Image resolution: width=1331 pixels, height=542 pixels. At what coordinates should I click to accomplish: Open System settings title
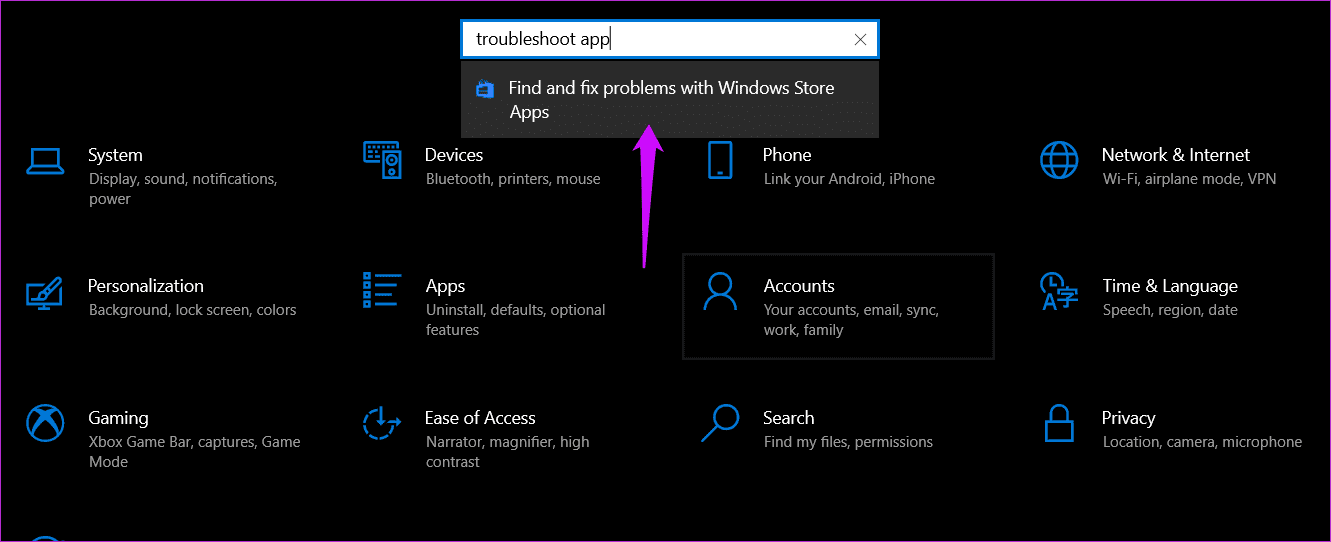point(115,155)
